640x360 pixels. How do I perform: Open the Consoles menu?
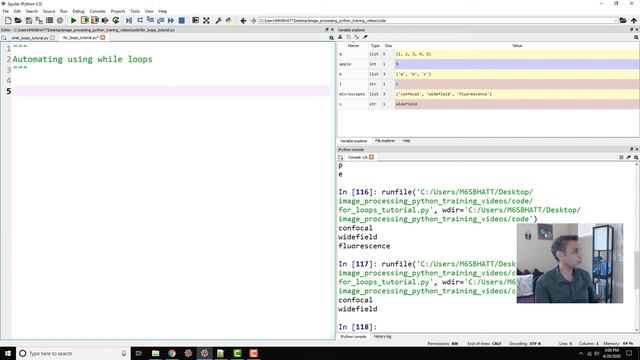point(98,11)
